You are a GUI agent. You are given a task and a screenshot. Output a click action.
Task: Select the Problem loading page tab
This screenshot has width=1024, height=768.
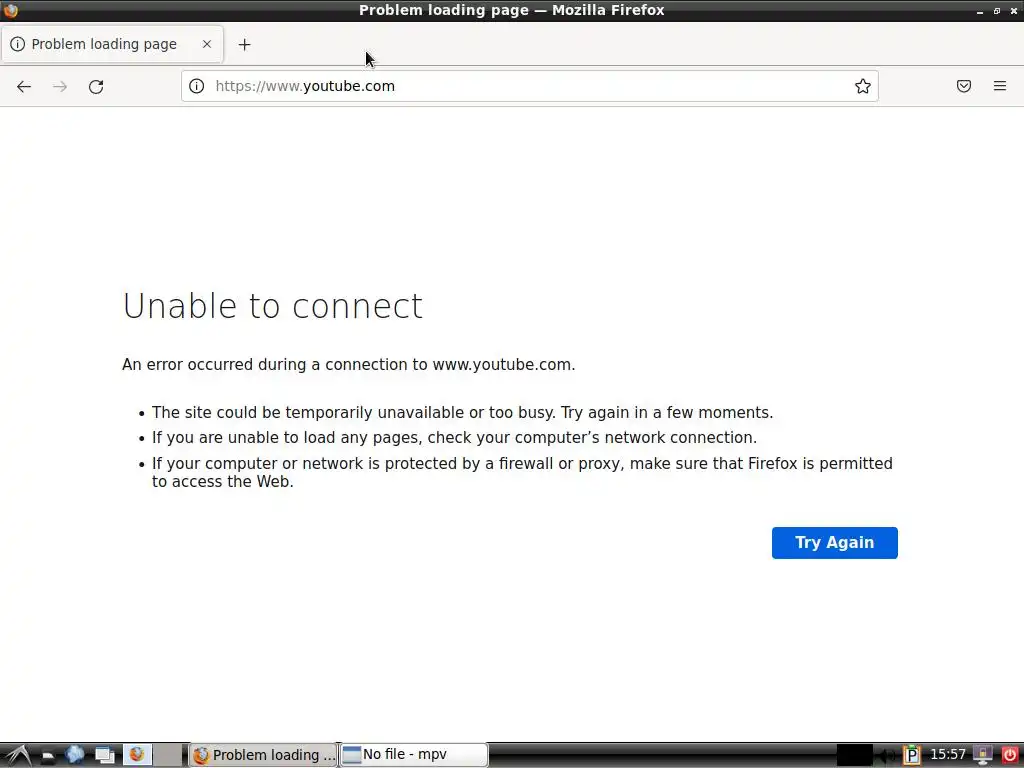[112, 44]
